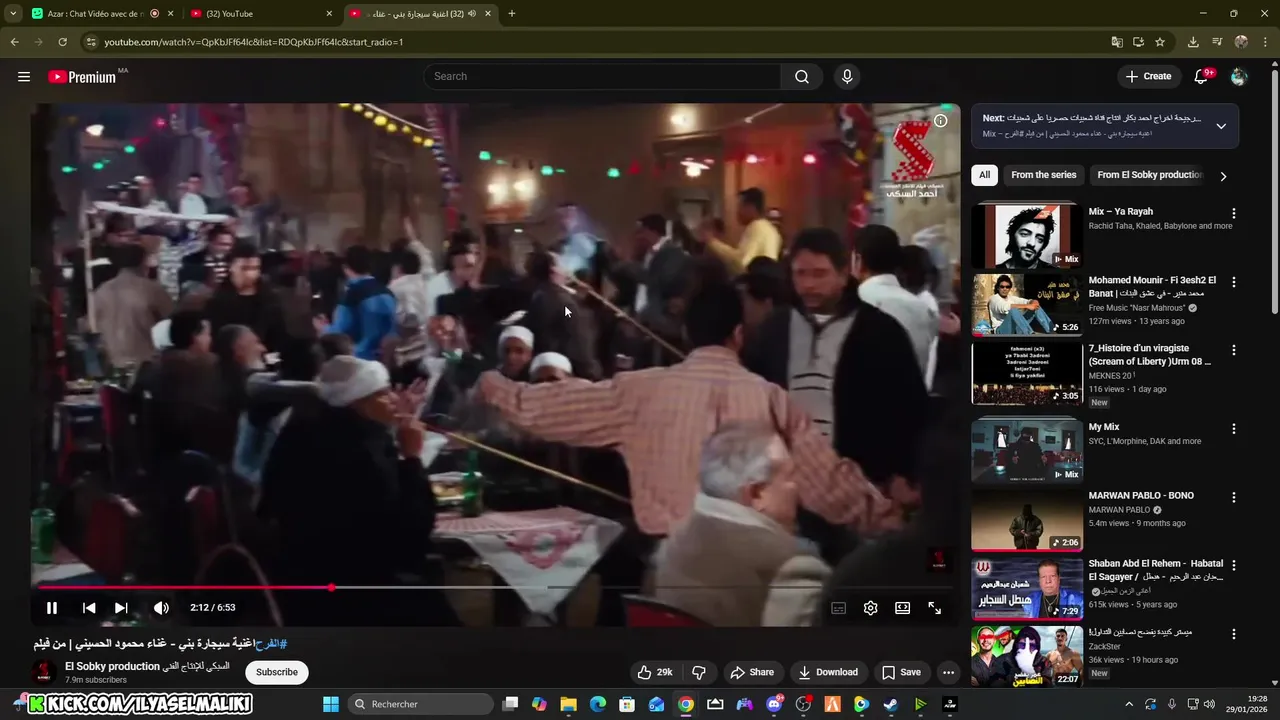This screenshot has width=1280, height=720.
Task: Reload the current page
Action: (62, 42)
